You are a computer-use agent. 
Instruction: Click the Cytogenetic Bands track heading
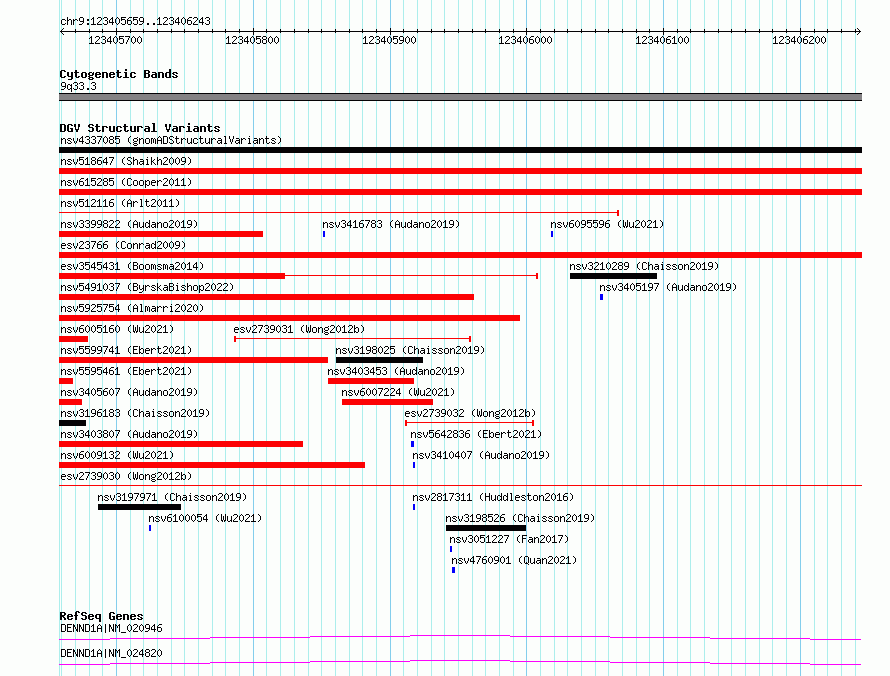pos(119,74)
